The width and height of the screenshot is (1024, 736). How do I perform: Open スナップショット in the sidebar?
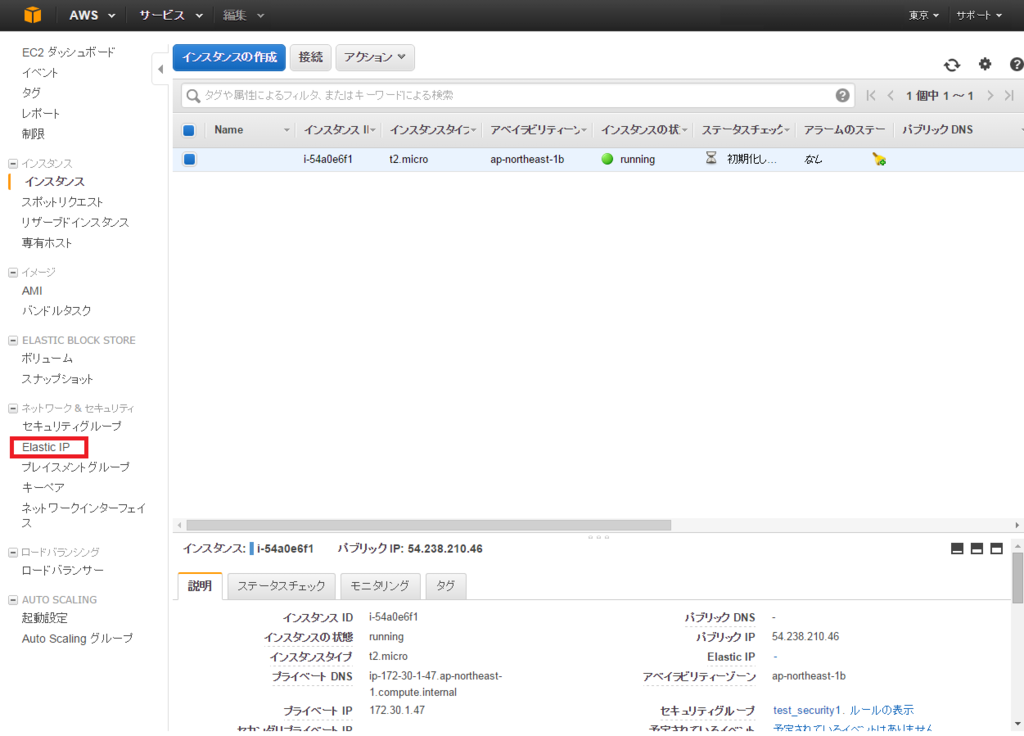tap(57, 379)
